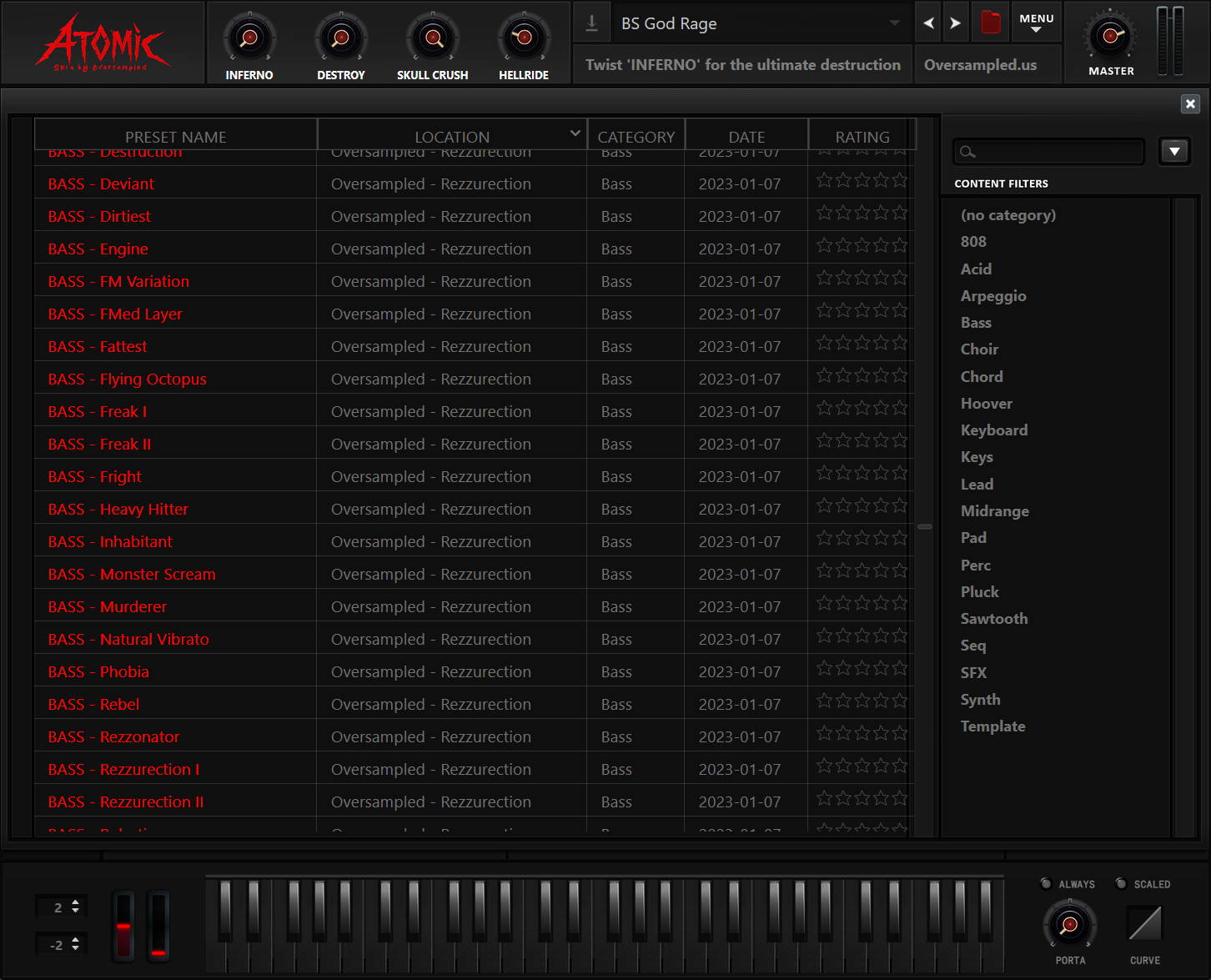Screen dimensions: 1211x980
Task: Click the PORTA knob
Action: pyautogui.click(x=1070, y=925)
